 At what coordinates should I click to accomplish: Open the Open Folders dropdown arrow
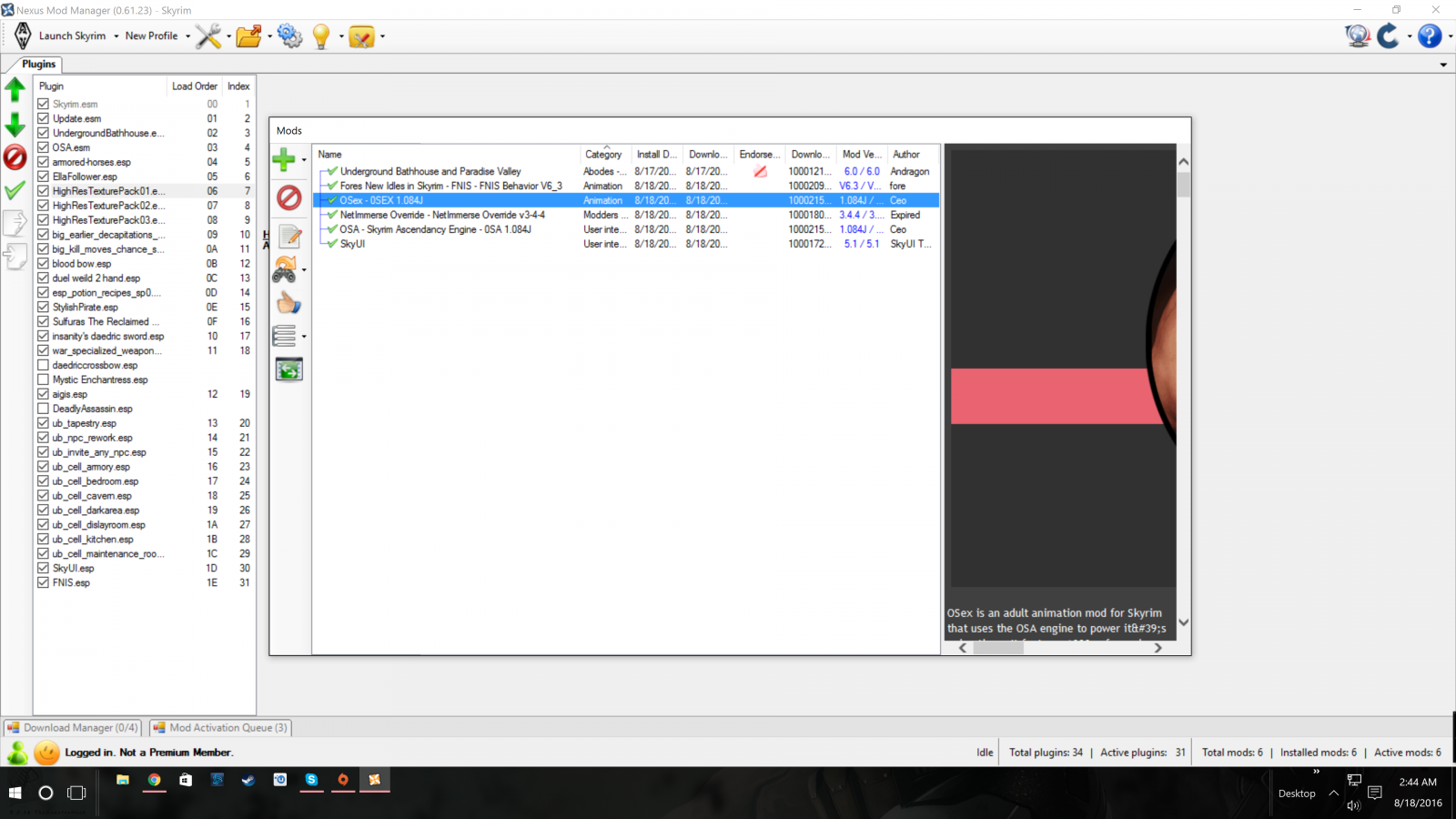pyautogui.click(x=269, y=36)
